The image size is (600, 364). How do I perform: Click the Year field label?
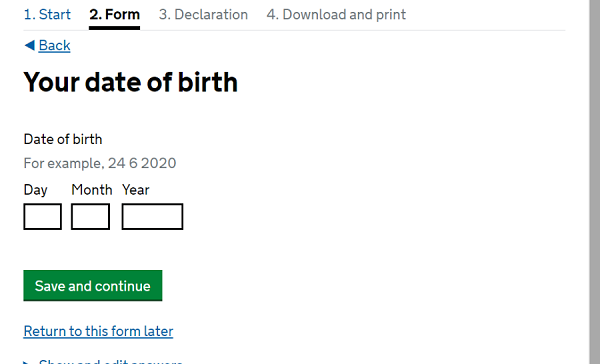(136, 190)
